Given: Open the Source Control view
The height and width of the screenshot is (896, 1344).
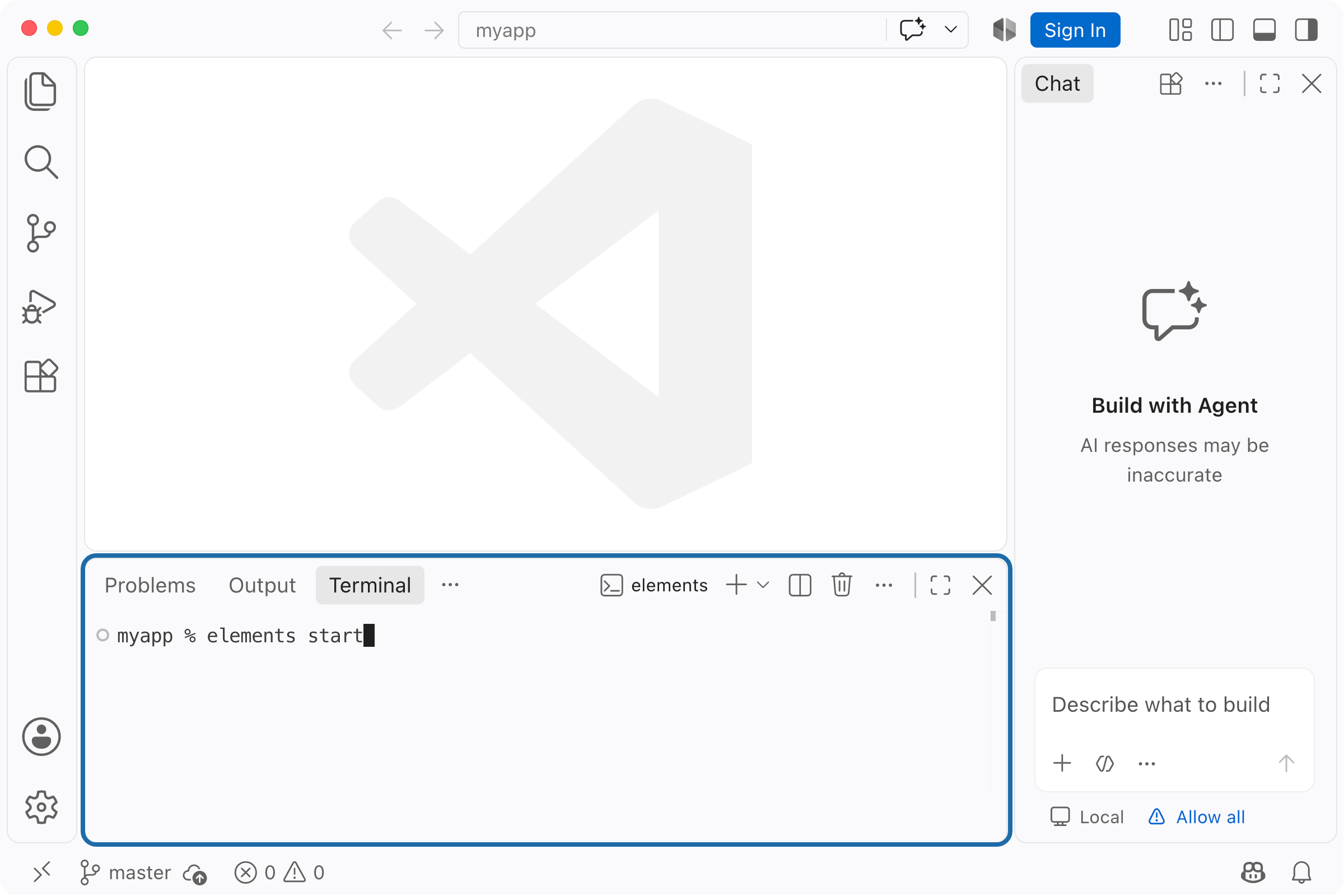Looking at the screenshot, I should point(41,233).
